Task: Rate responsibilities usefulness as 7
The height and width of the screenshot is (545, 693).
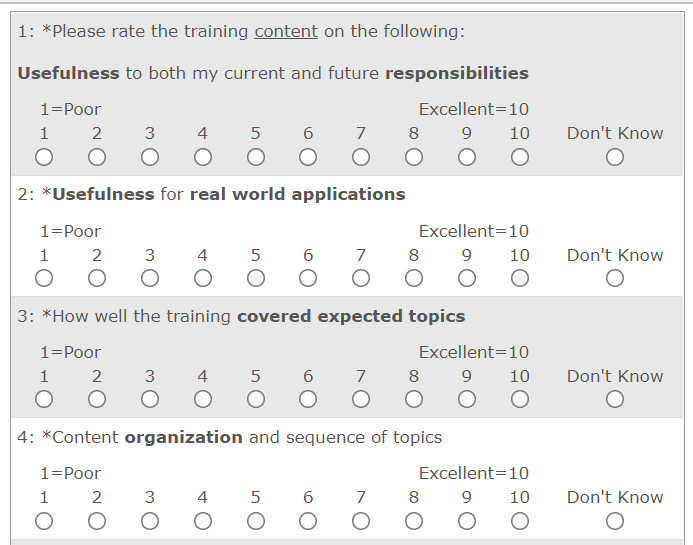Action: 361,157
